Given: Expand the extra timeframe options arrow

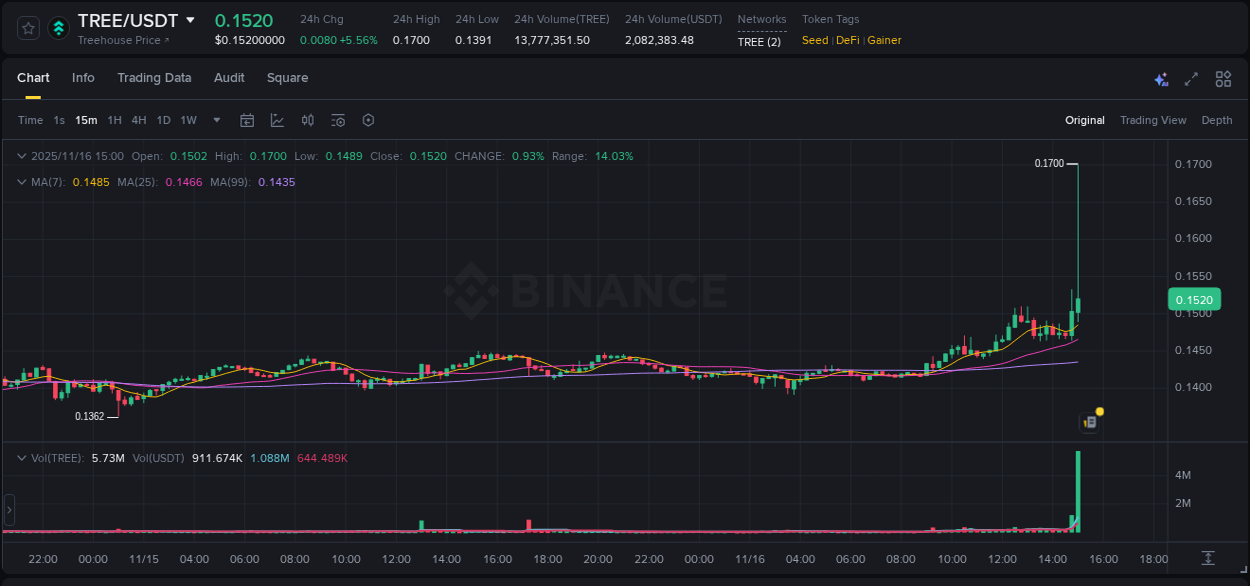Looking at the screenshot, I should 215,120.
